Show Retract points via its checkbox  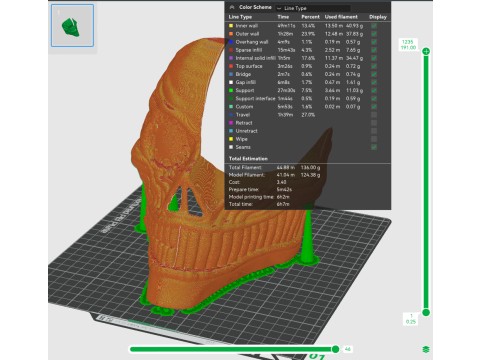point(374,123)
